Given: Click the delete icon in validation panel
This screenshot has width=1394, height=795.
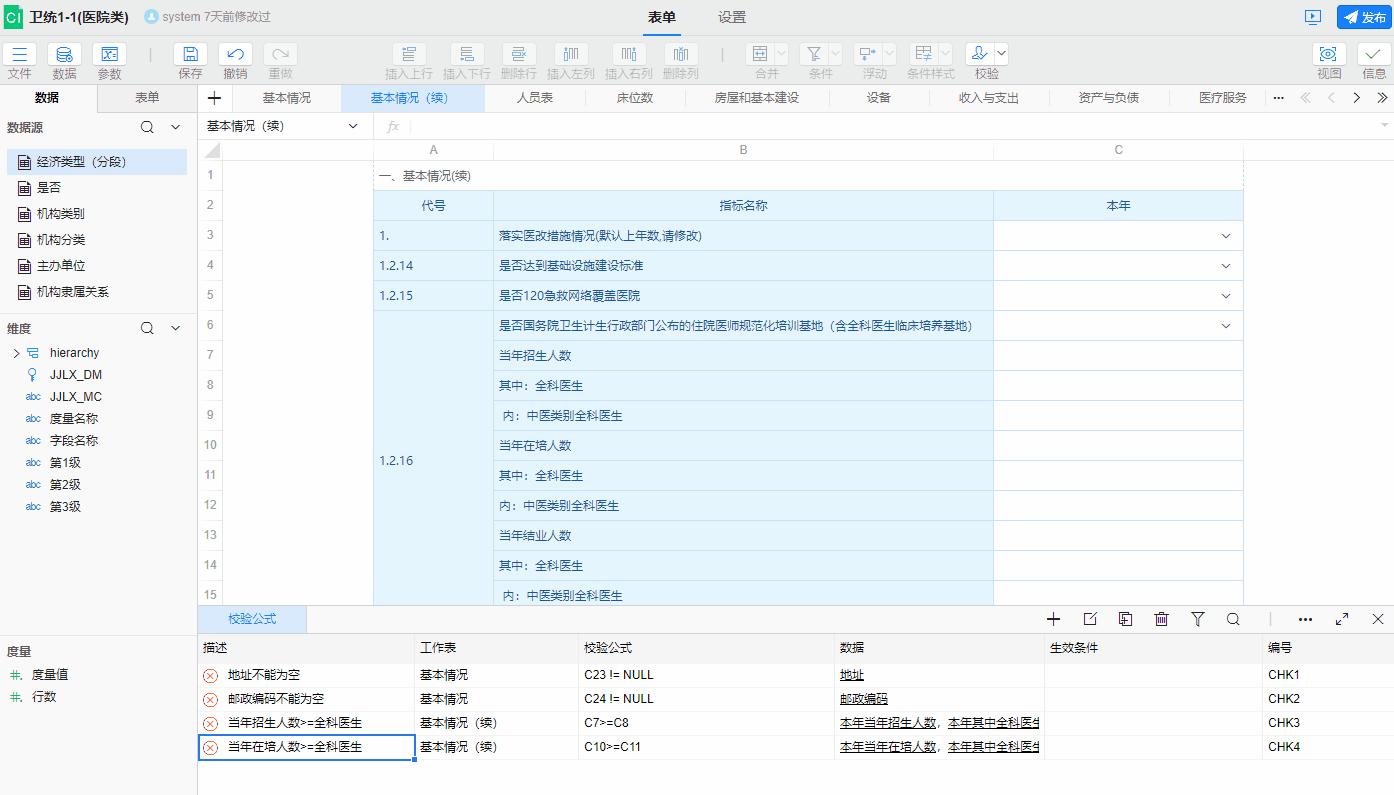Looking at the screenshot, I should (1161, 619).
